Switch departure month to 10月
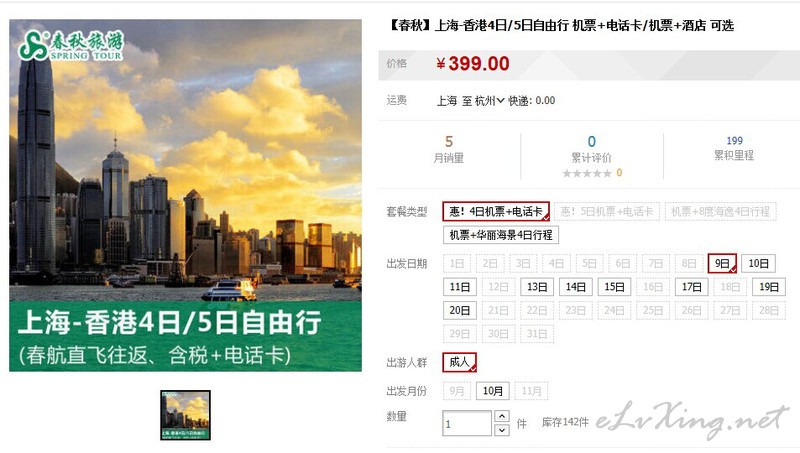800x453 pixels. pos(492,391)
